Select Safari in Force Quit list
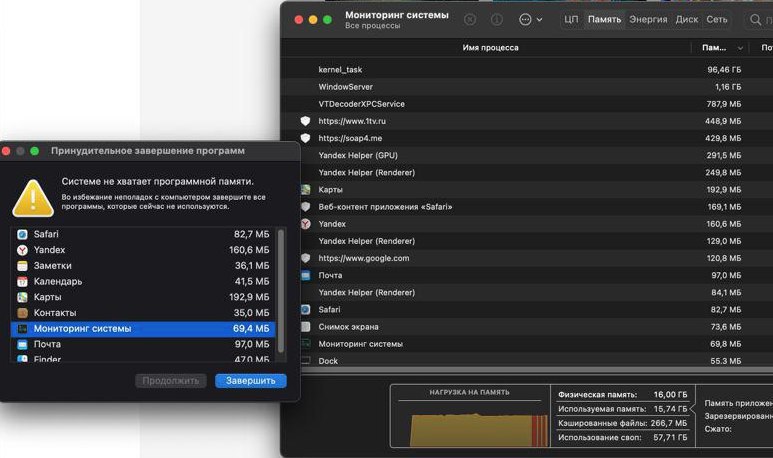The image size is (773, 458). point(143,234)
